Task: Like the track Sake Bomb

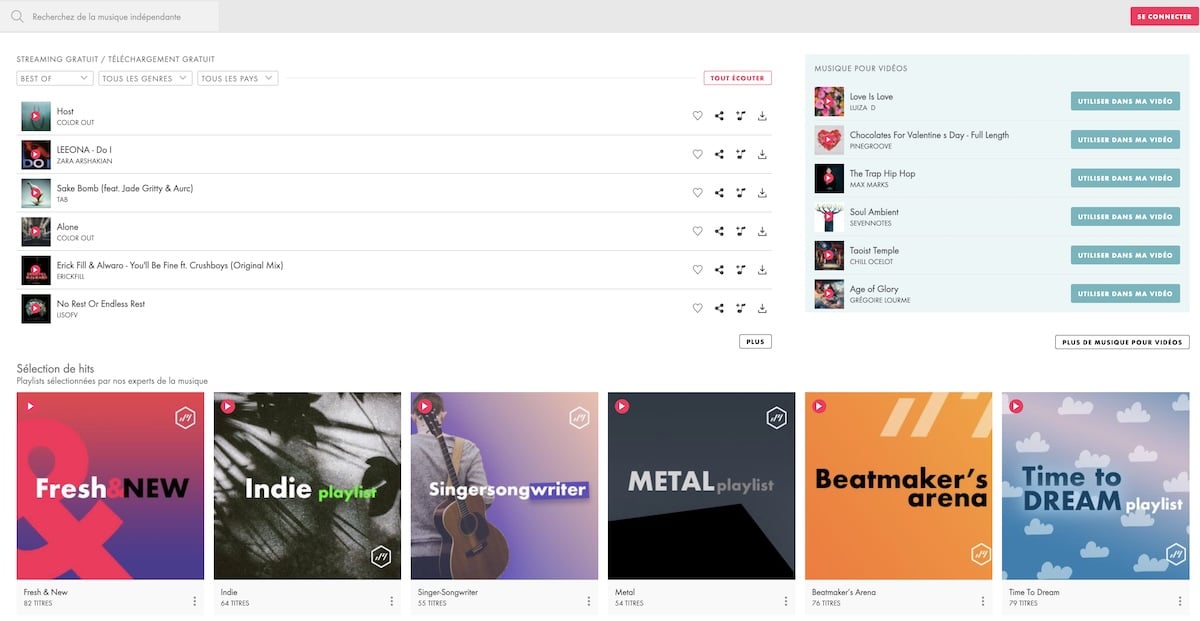Action: click(698, 193)
